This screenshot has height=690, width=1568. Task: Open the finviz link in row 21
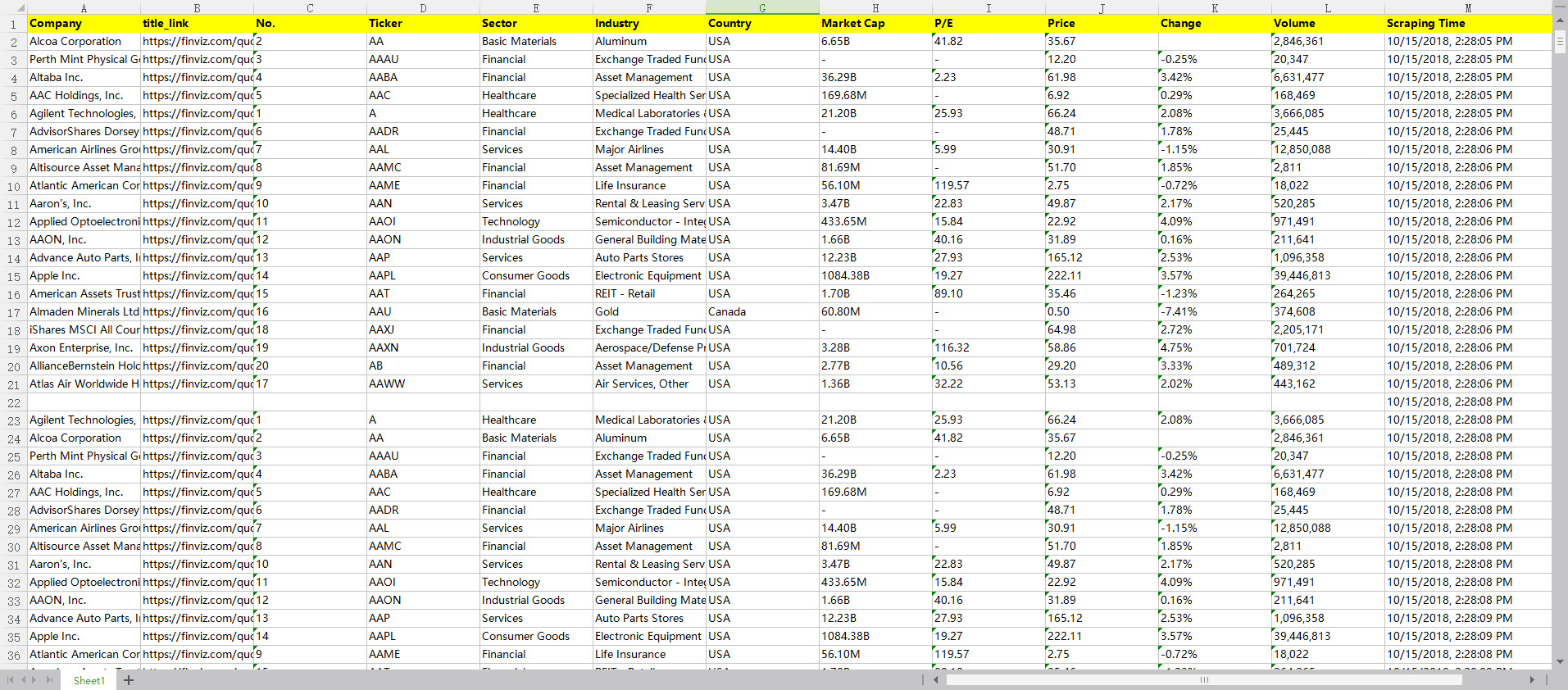click(x=197, y=384)
